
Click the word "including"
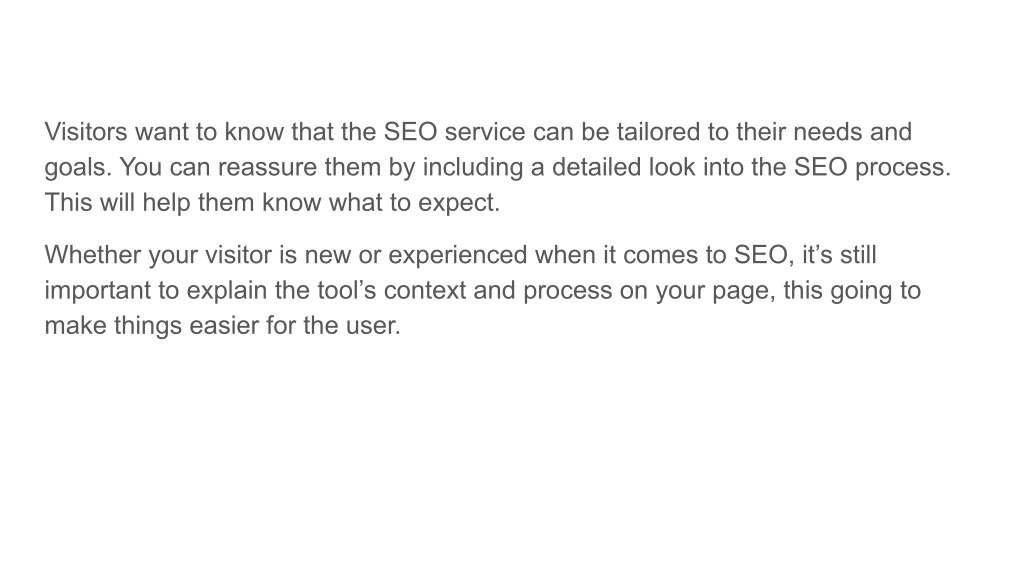coord(473,168)
